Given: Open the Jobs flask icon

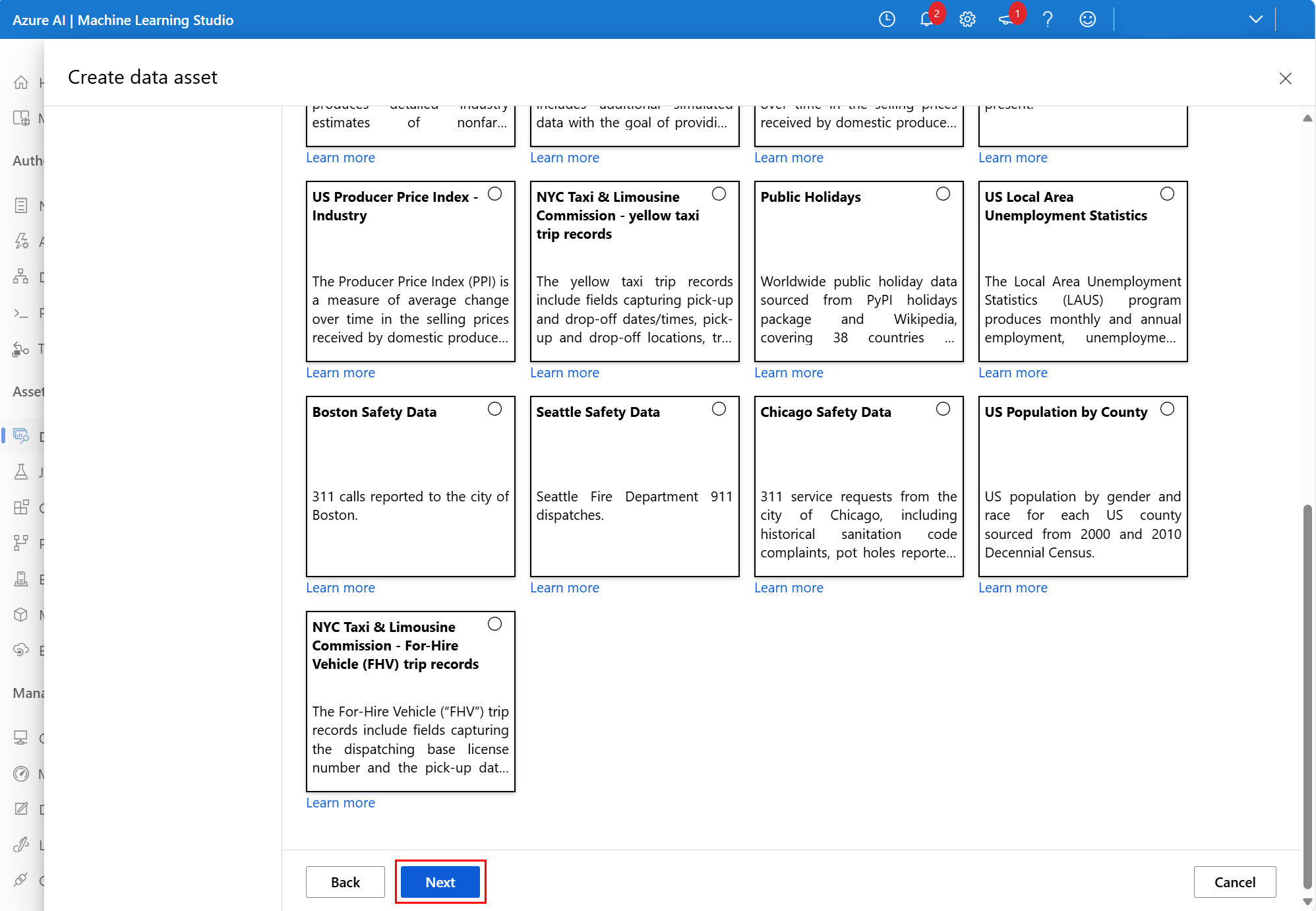Looking at the screenshot, I should click(21, 472).
